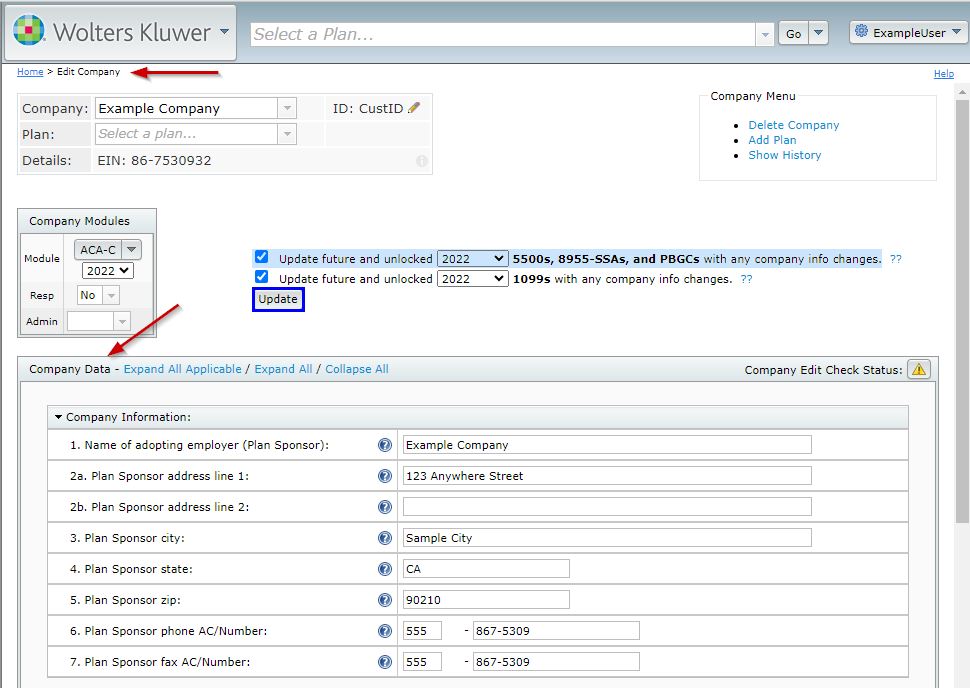This screenshot has width=970, height=688.
Task: Click the Plan Sponsor address line 1 field
Action: tap(607, 476)
